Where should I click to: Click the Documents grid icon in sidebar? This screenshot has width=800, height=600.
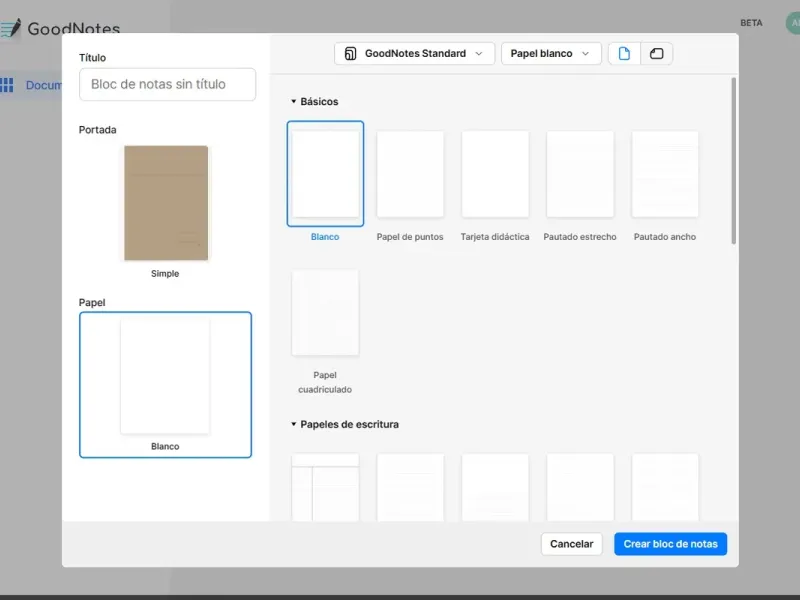pyautogui.click(x=7, y=85)
